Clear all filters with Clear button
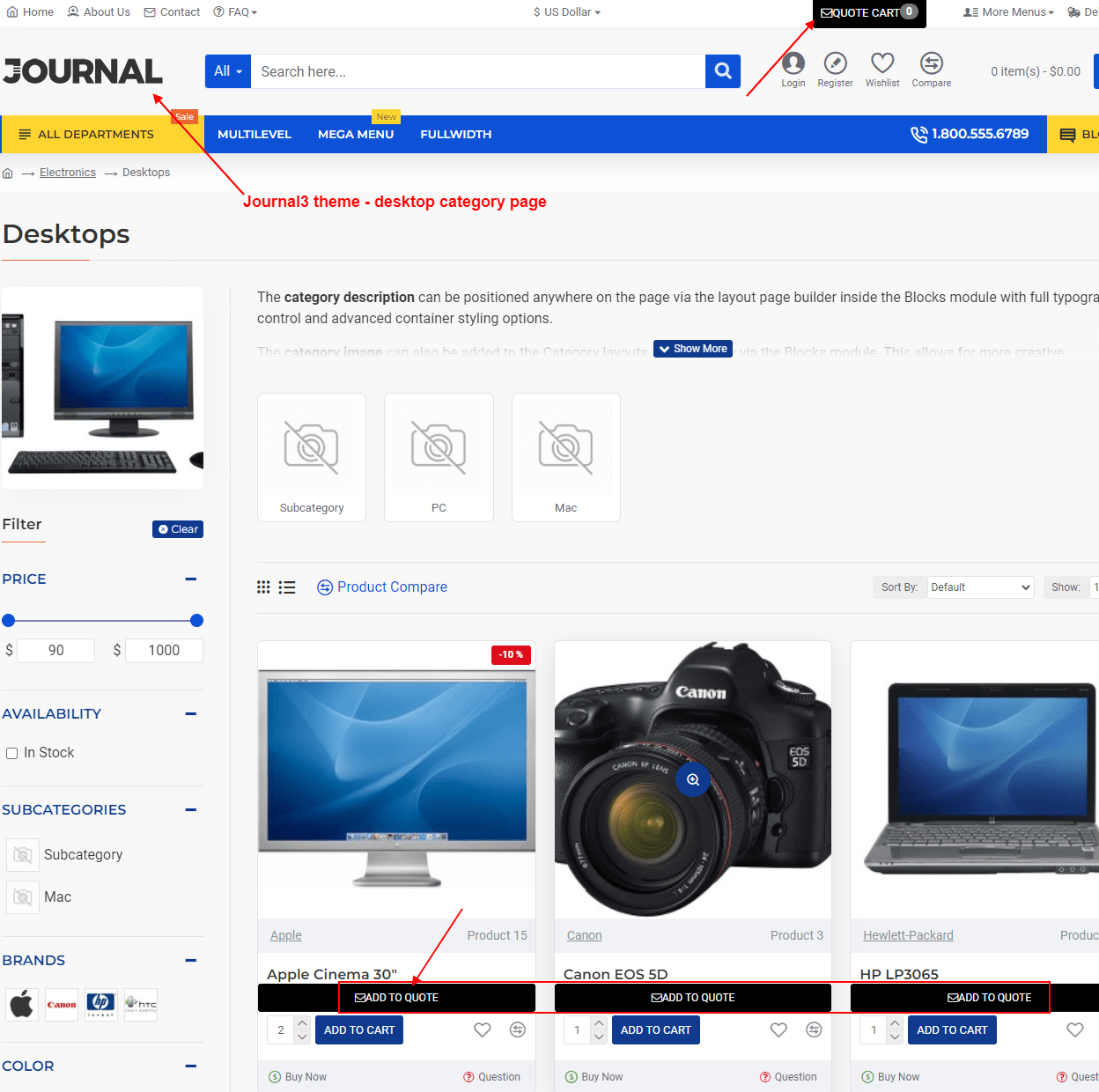Viewport: 1099px width, 1092px height. tap(178, 529)
